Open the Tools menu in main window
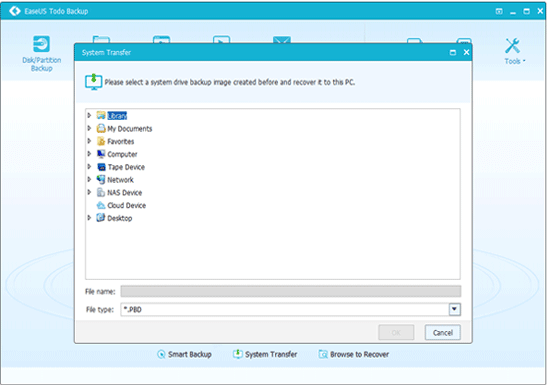This screenshot has height=385, width=550. [x=515, y=51]
